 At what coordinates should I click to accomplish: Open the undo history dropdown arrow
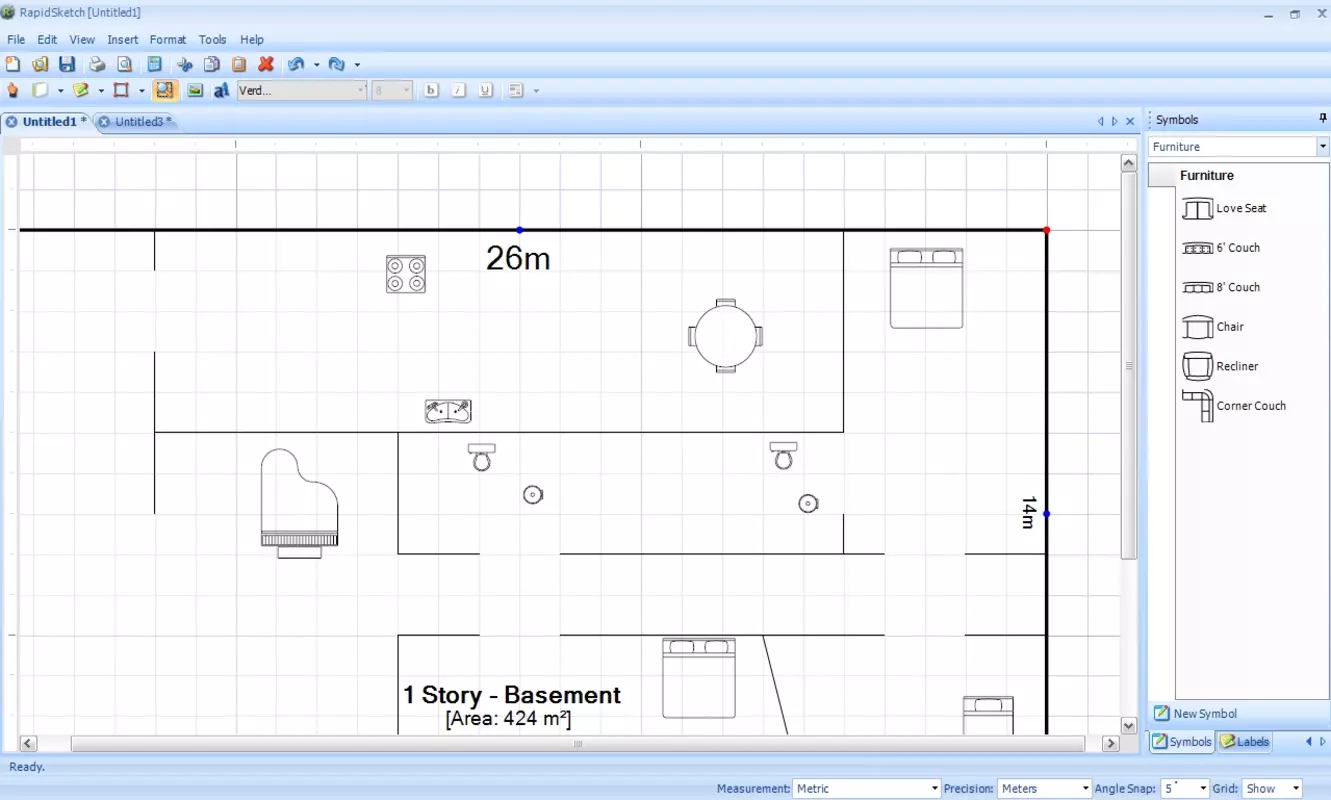click(316, 65)
